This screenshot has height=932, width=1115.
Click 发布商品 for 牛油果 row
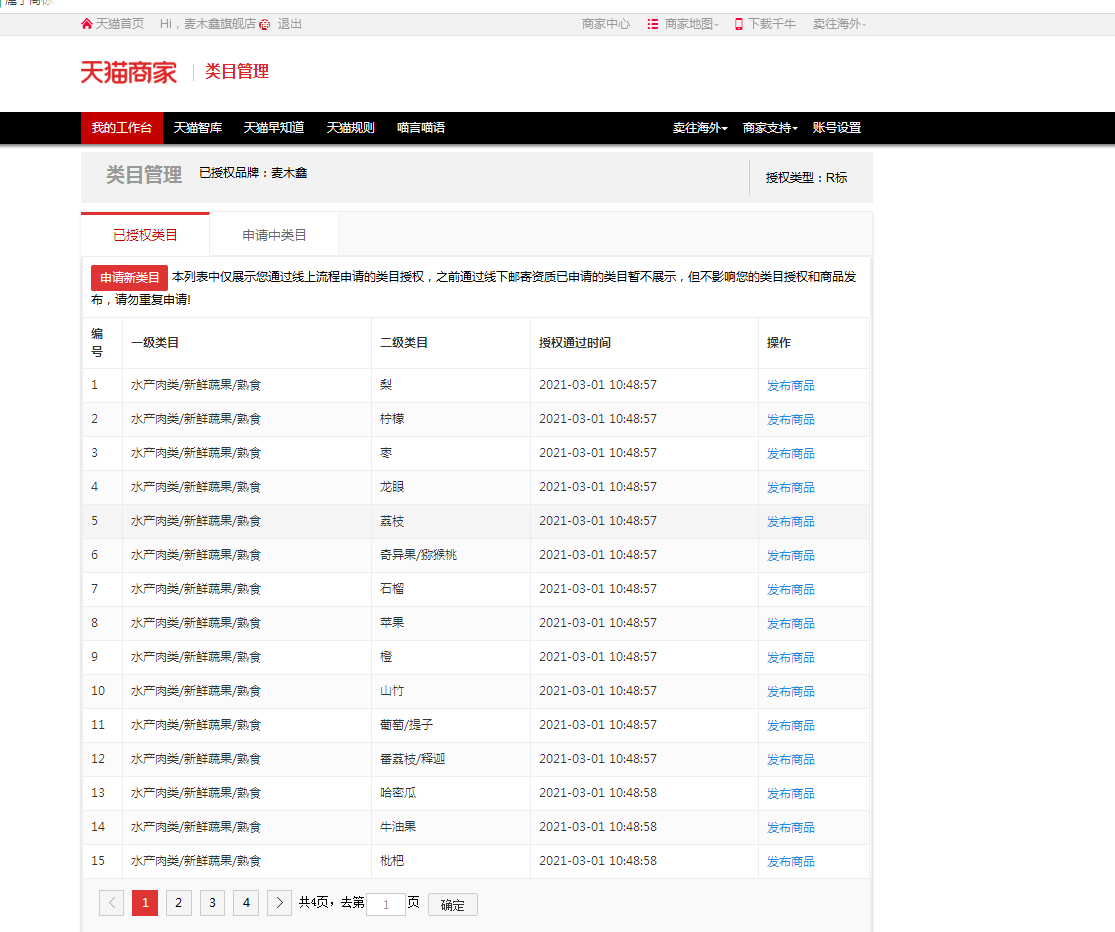click(791, 827)
